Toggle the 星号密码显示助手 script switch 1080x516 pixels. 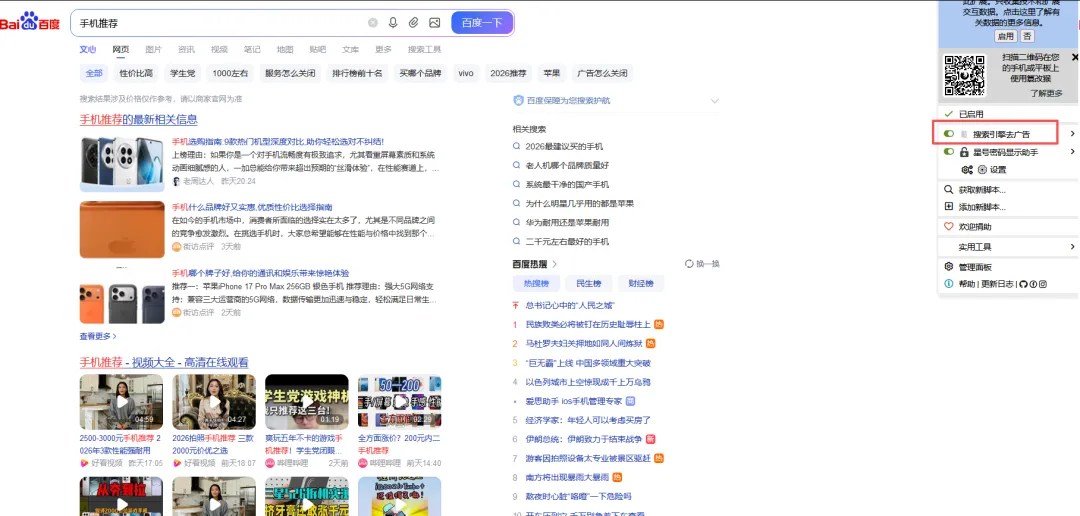948,152
